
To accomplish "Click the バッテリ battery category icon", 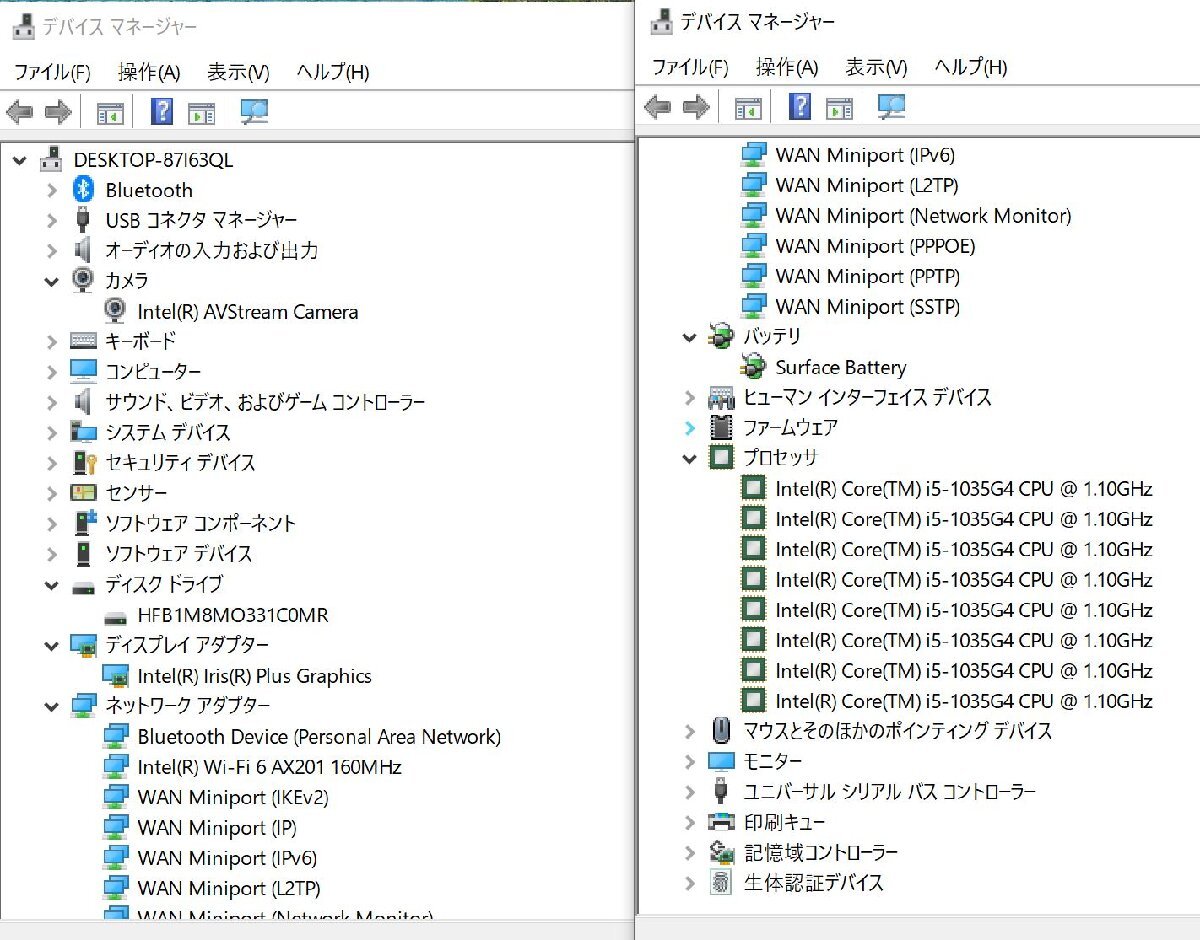I will point(720,337).
